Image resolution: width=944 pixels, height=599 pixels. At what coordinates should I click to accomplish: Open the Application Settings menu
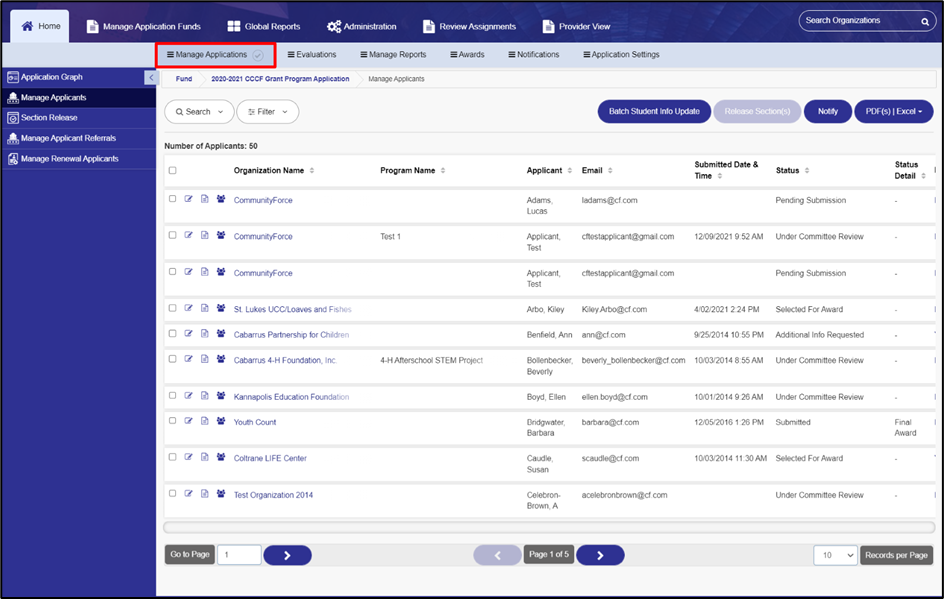click(x=621, y=55)
